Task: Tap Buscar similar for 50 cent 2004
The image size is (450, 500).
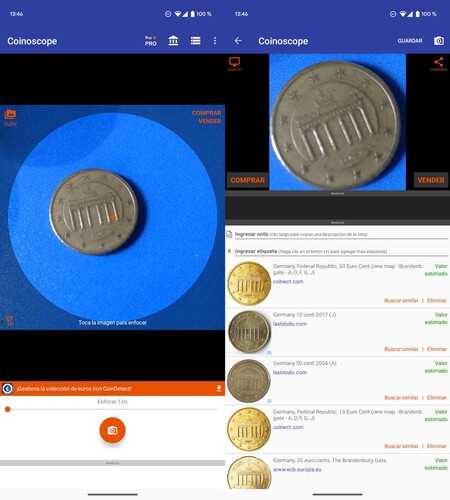Action: (x=401, y=398)
